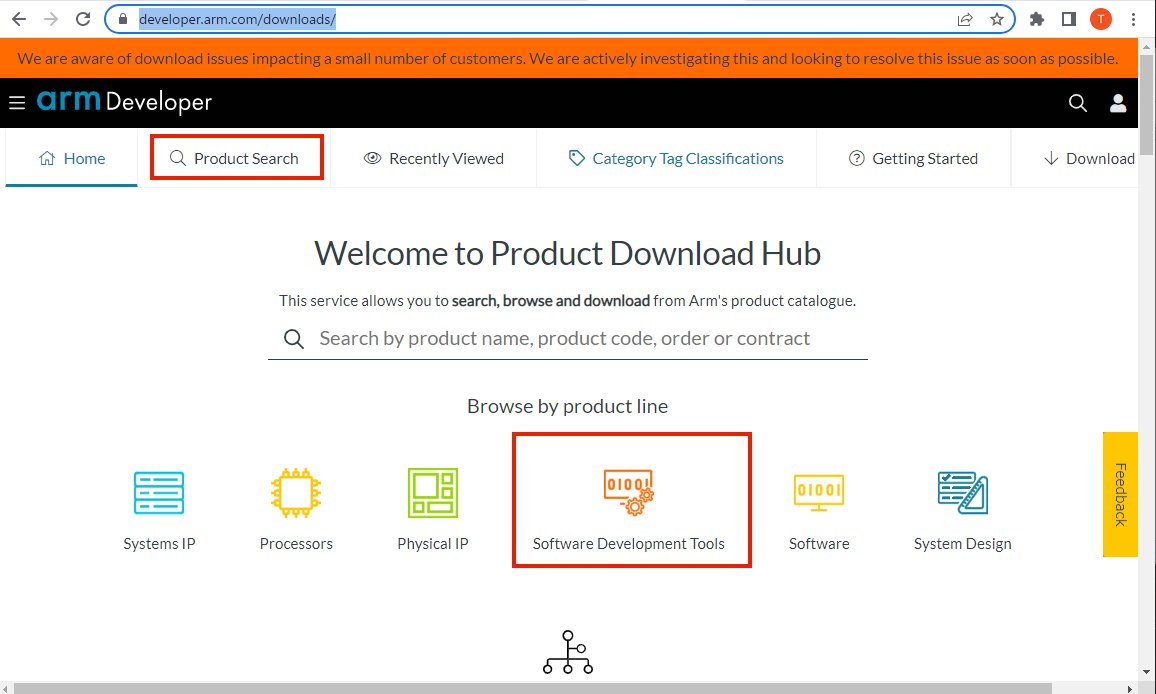The width and height of the screenshot is (1156, 694).
Task: Open browser extensions puzzle icon
Action: tap(1037, 19)
